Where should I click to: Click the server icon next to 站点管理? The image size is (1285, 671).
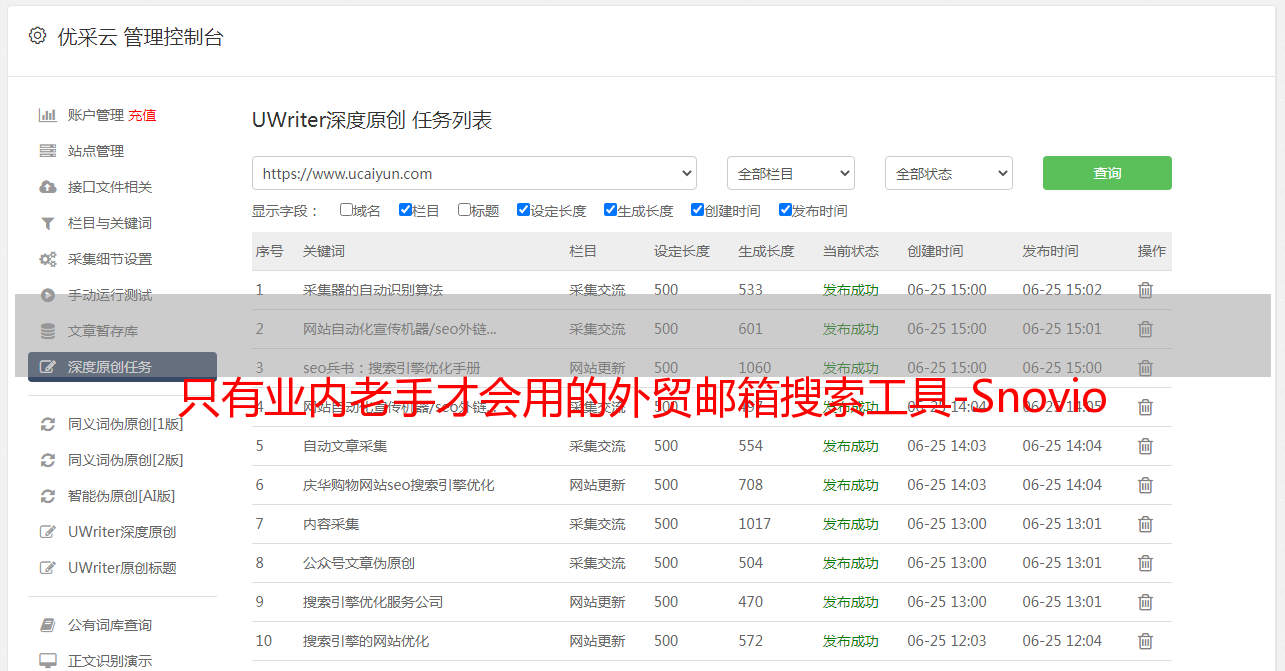(47, 151)
